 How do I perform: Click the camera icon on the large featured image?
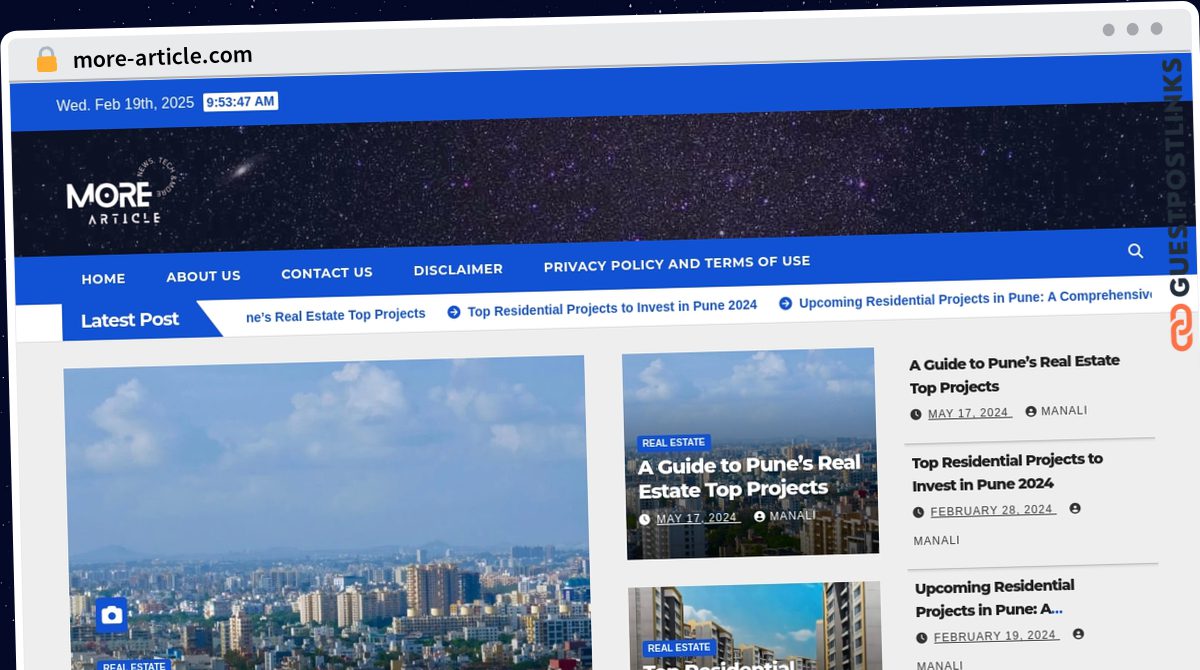tap(112, 615)
